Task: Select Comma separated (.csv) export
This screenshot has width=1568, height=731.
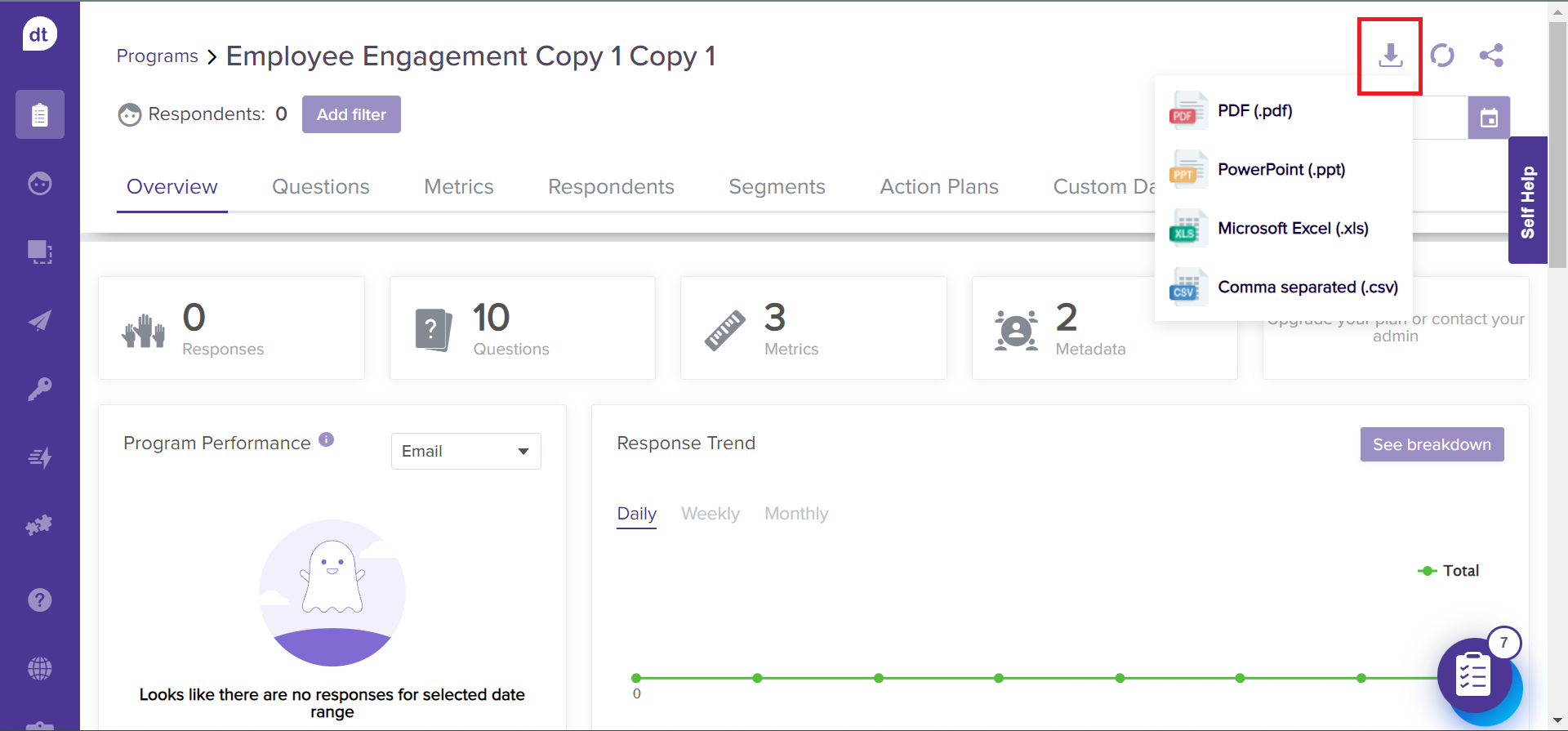Action: tap(1307, 287)
